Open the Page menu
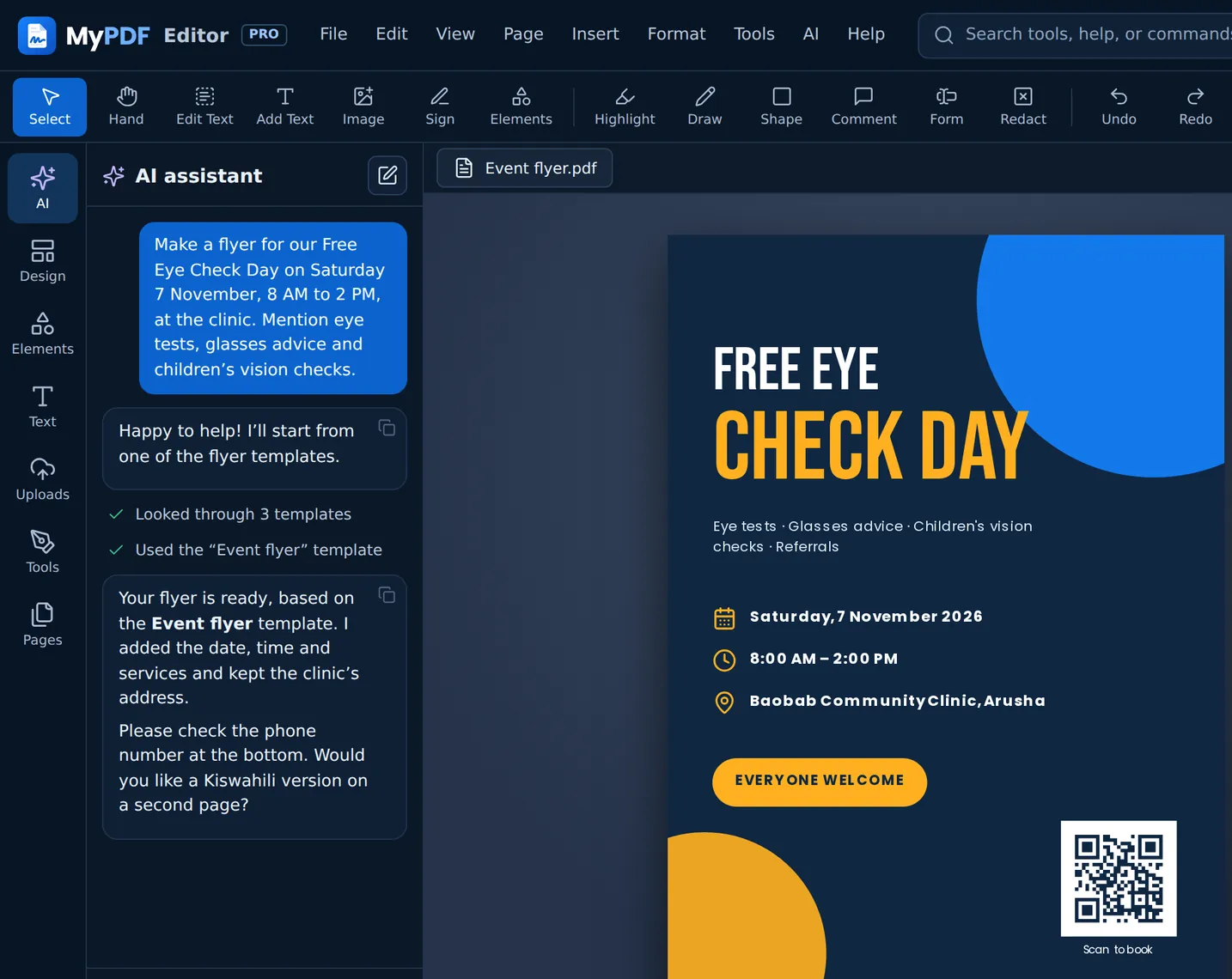Image resolution: width=1232 pixels, height=979 pixels. (x=523, y=34)
